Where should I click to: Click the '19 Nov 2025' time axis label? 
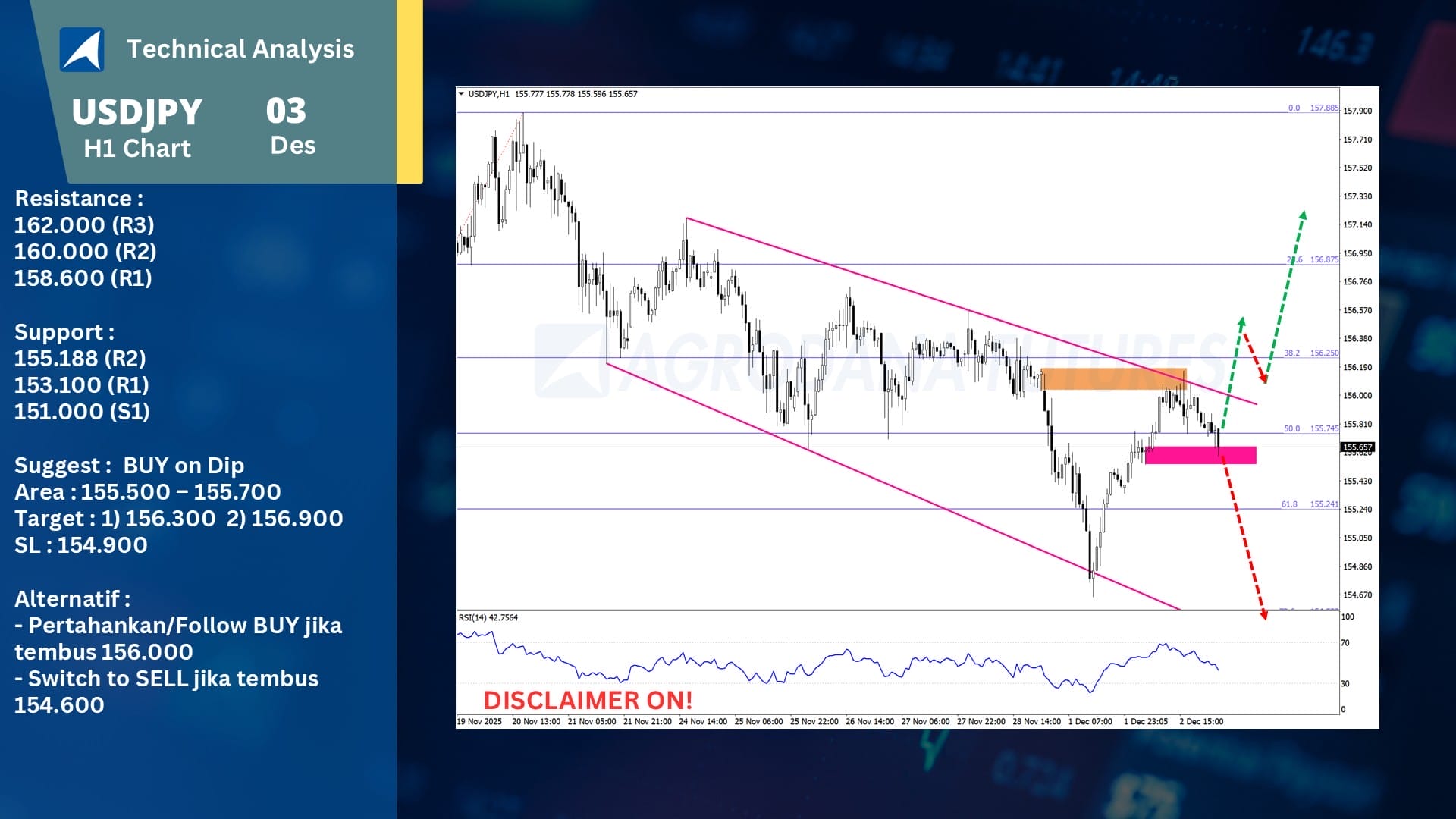tap(479, 721)
